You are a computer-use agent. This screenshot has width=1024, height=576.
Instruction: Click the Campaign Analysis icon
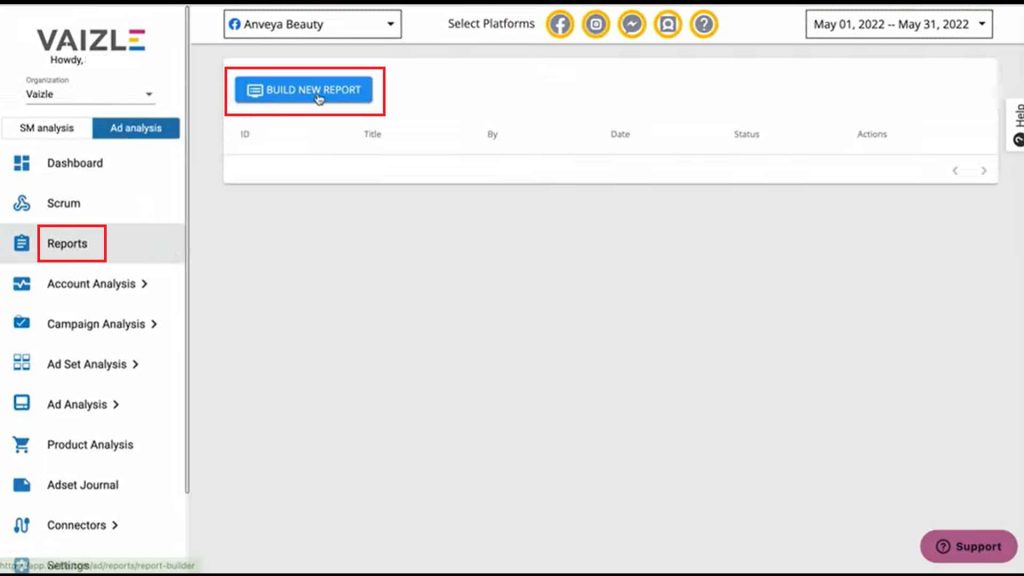tap(22, 323)
